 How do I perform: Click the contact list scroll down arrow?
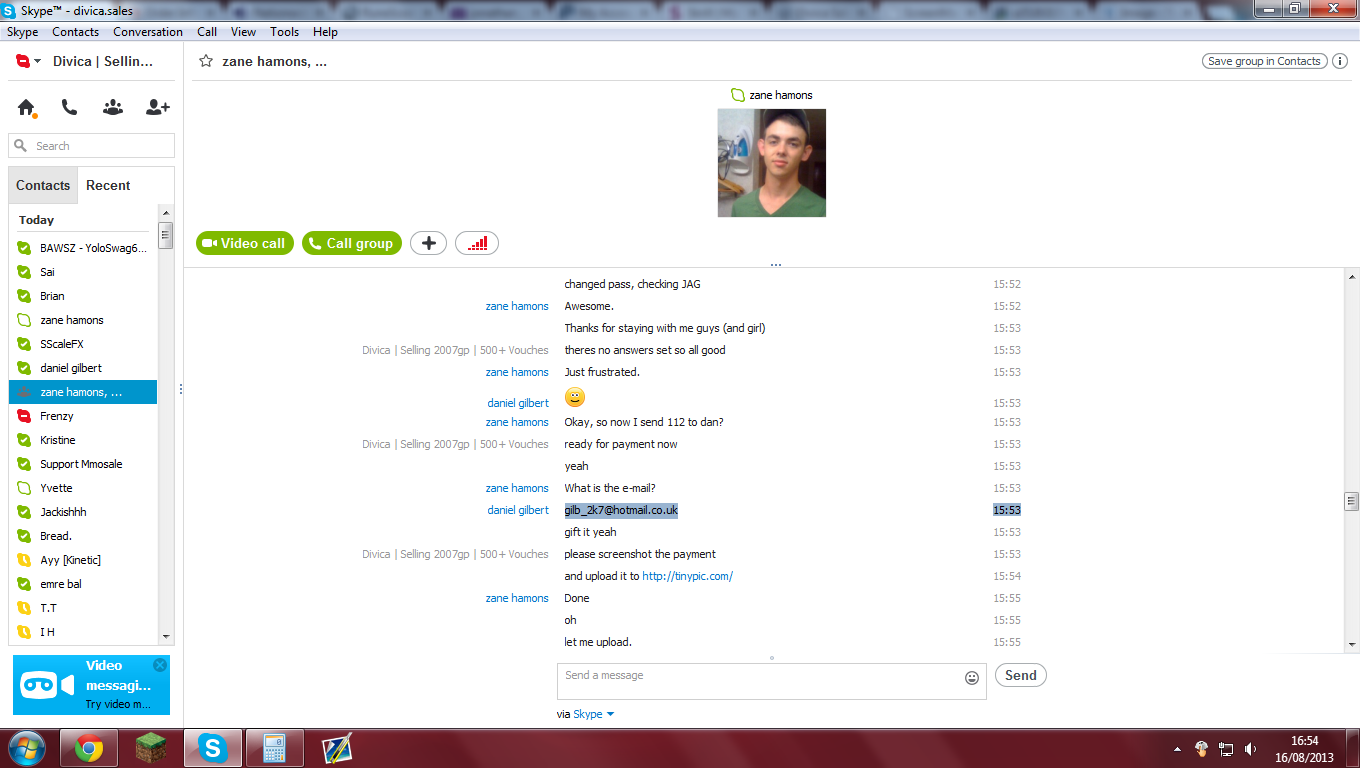tap(166, 637)
